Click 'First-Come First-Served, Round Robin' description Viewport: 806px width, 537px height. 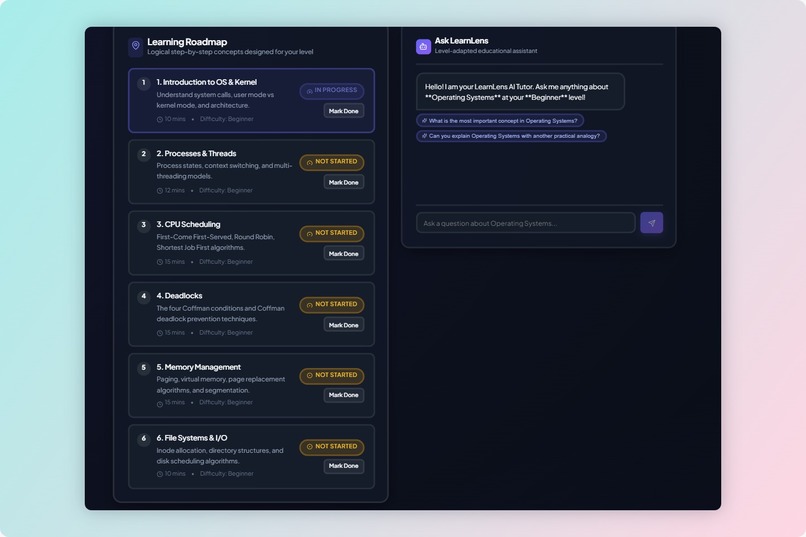pyautogui.click(x=215, y=242)
